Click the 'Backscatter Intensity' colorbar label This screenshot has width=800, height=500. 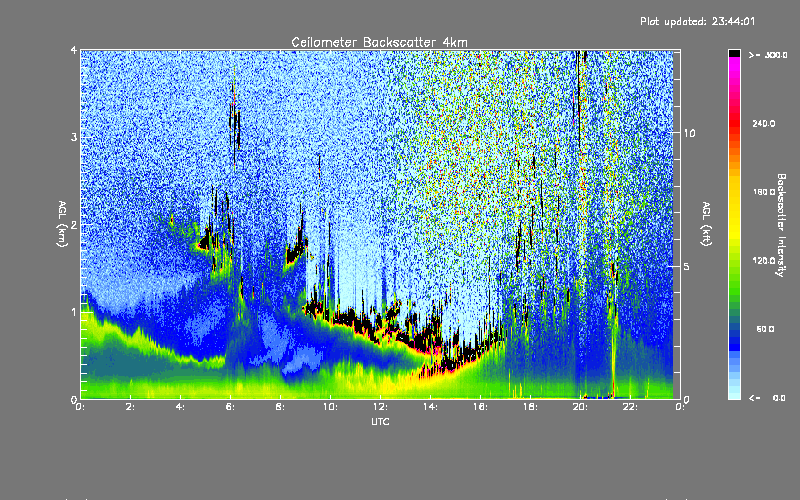[x=781, y=225]
